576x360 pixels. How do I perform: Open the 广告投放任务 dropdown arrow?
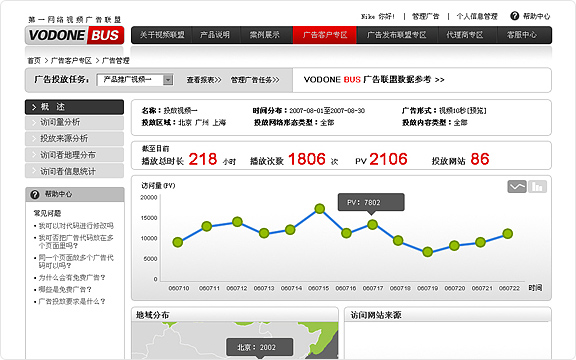click(168, 80)
